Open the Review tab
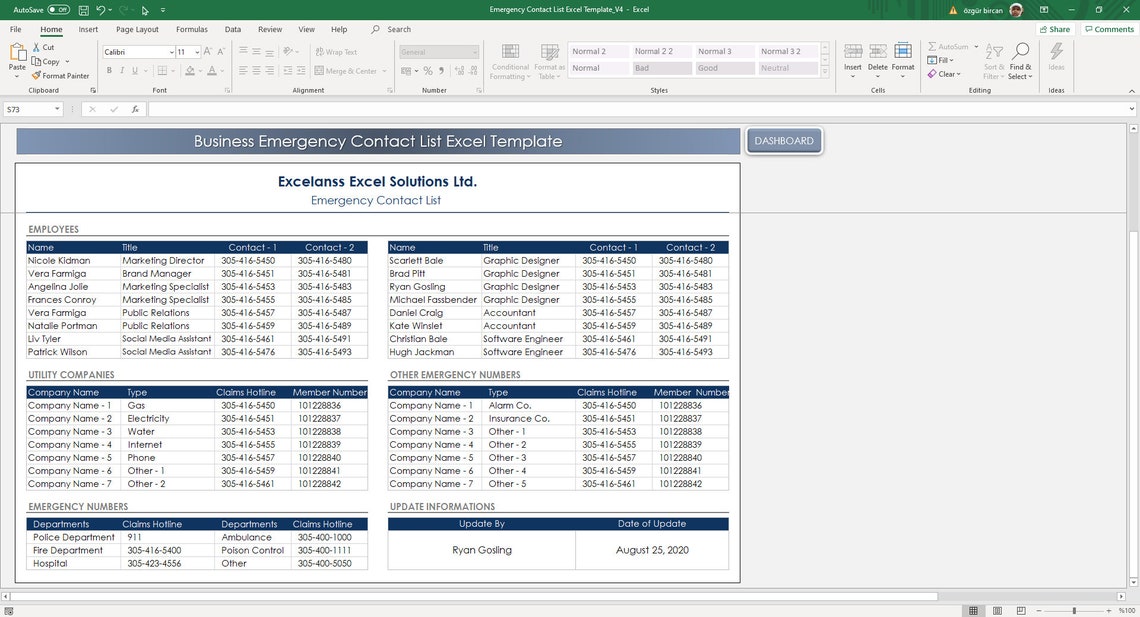The image size is (1140, 617). 270,29
